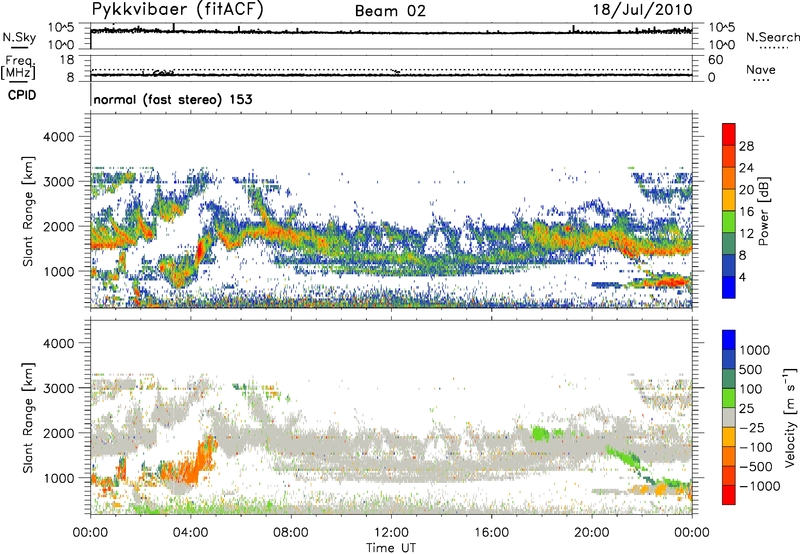This screenshot has height=554, width=800.
Task: Click the 18 tick on the frequency axis
Action: click(x=67, y=60)
